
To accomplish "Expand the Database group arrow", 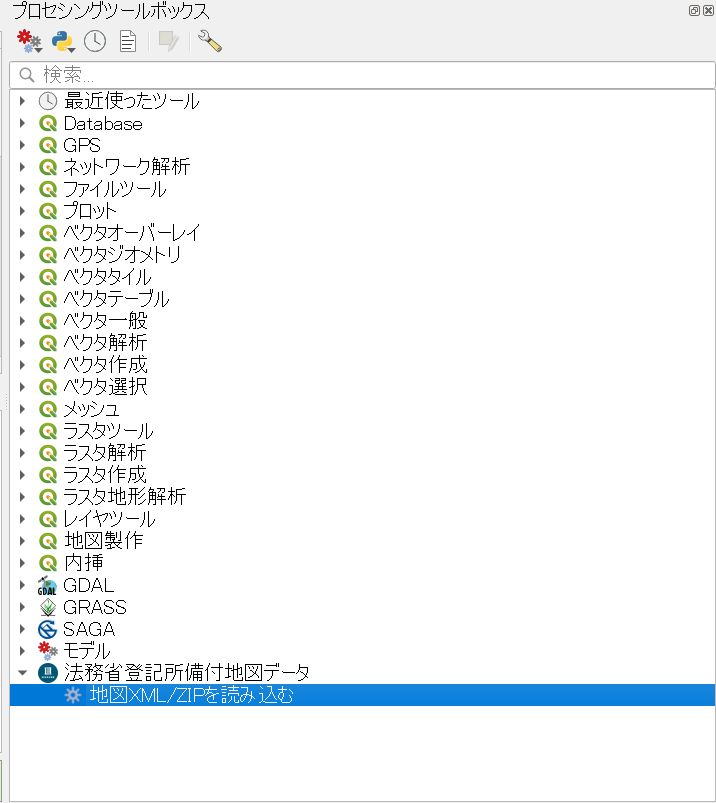I will (x=22, y=123).
